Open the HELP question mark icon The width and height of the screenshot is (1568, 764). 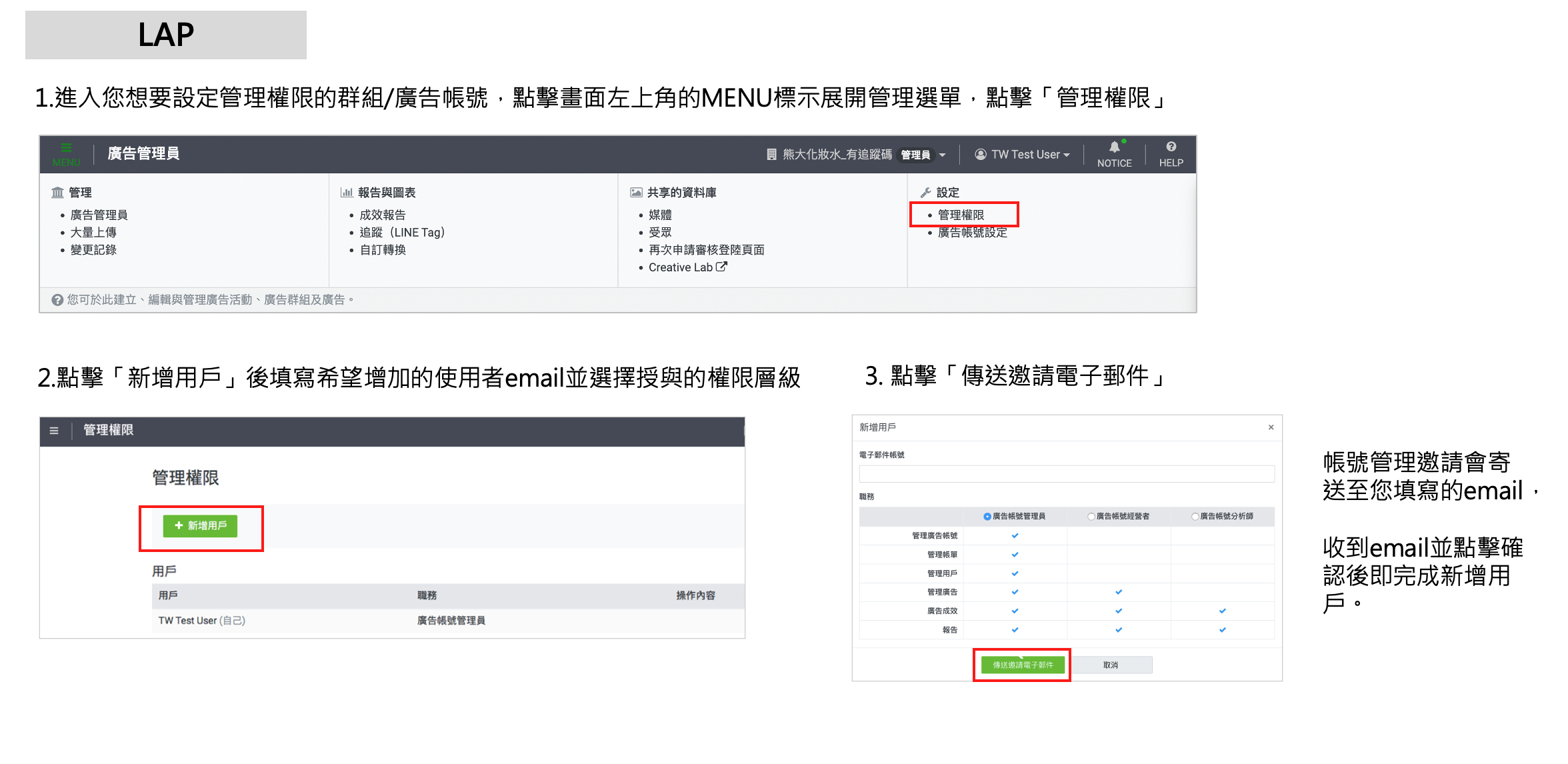(x=1171, y=147)
